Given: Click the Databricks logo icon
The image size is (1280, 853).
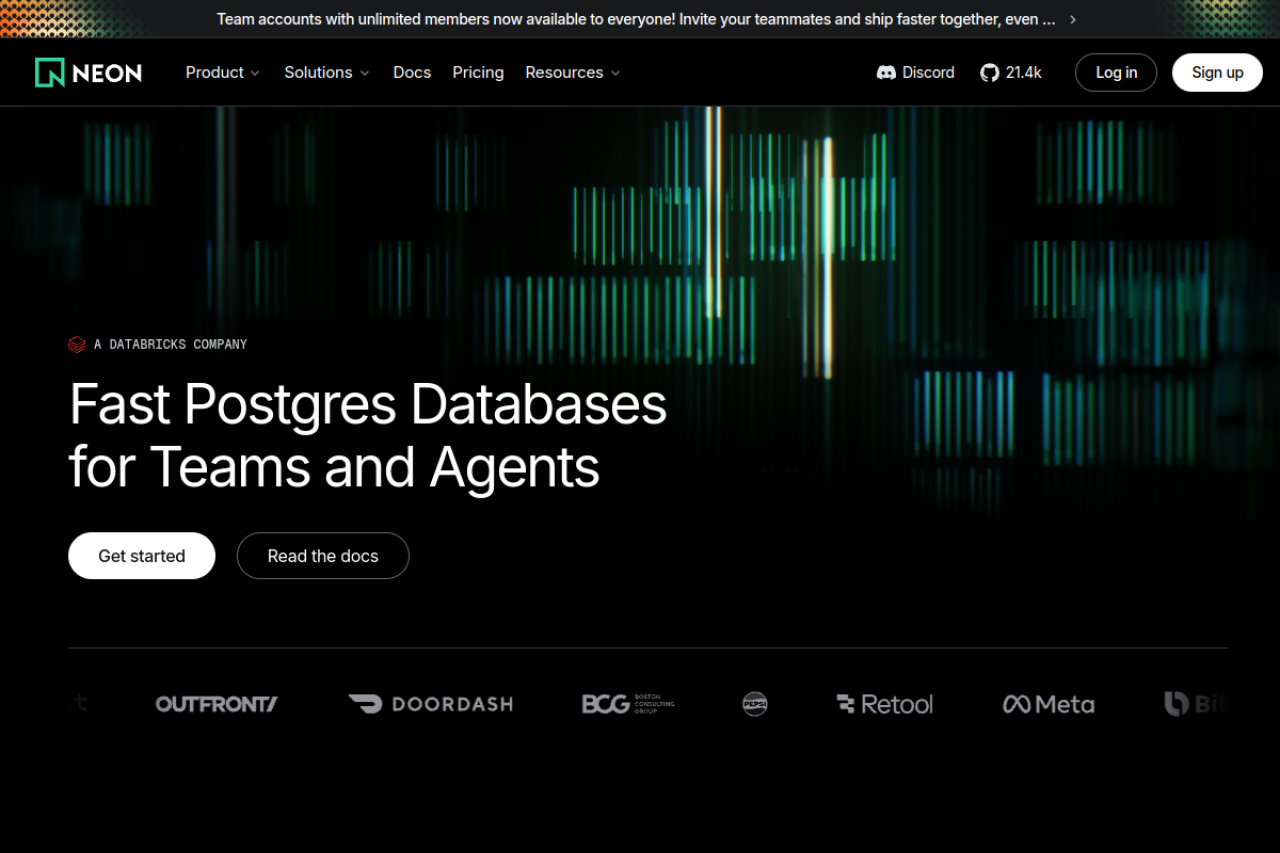Looking at the screenshot, I should click(x=77, y=344).
